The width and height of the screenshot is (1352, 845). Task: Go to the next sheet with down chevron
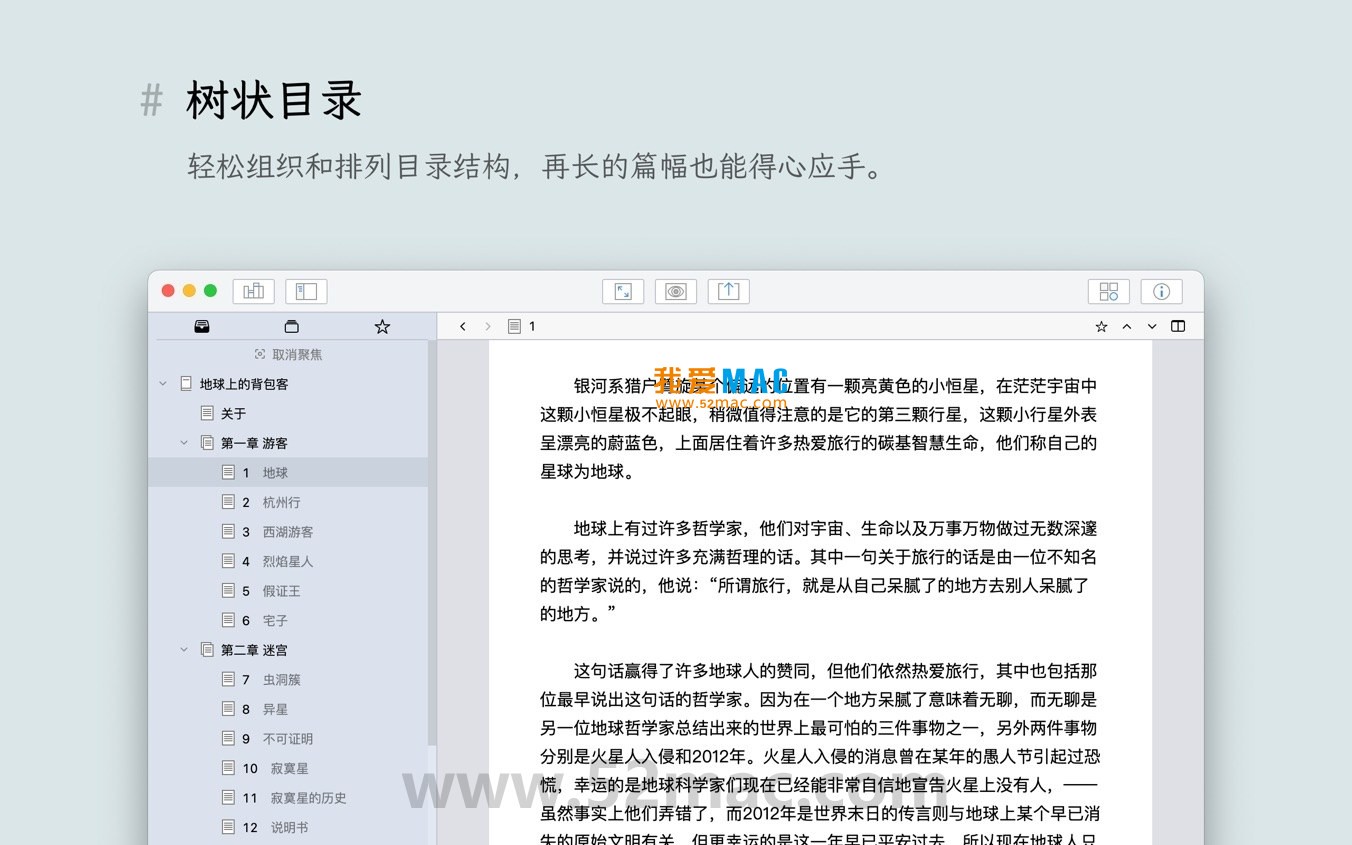click(1151, 326)
